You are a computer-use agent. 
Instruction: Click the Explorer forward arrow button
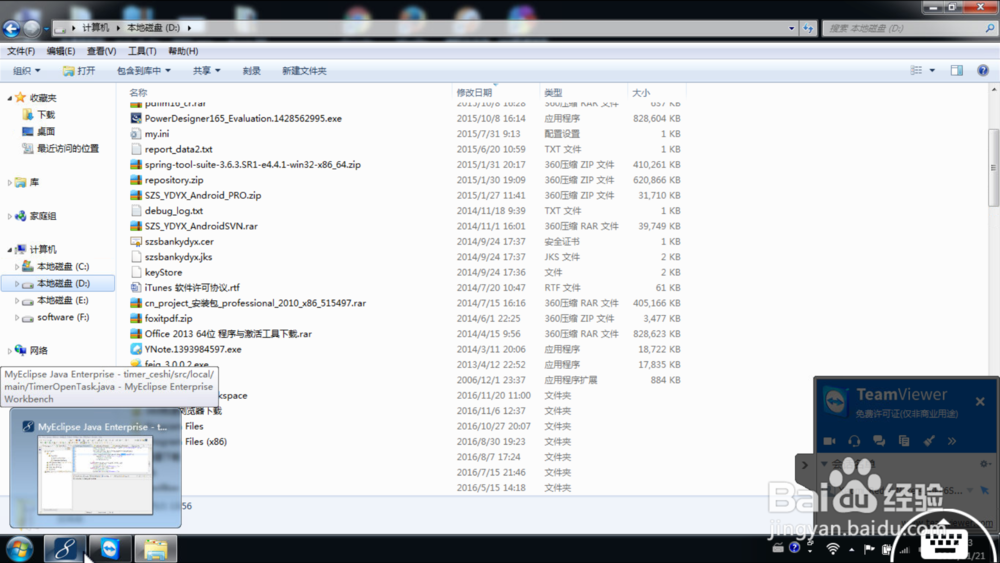31,28
